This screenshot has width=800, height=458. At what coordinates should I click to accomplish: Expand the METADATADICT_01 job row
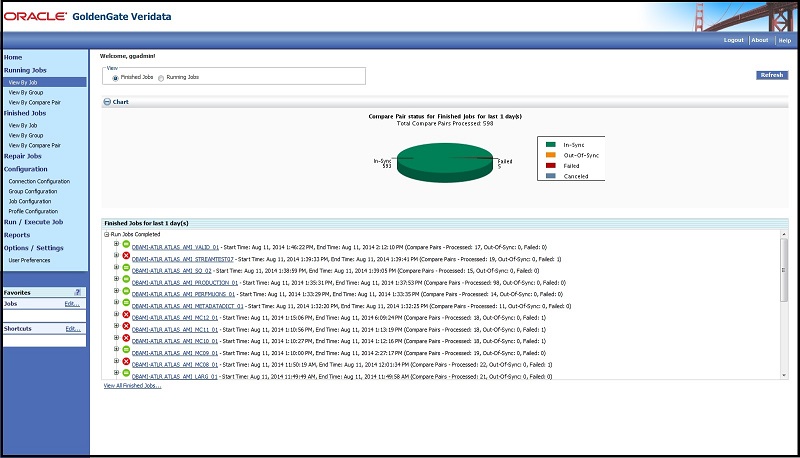pos(116,302)
